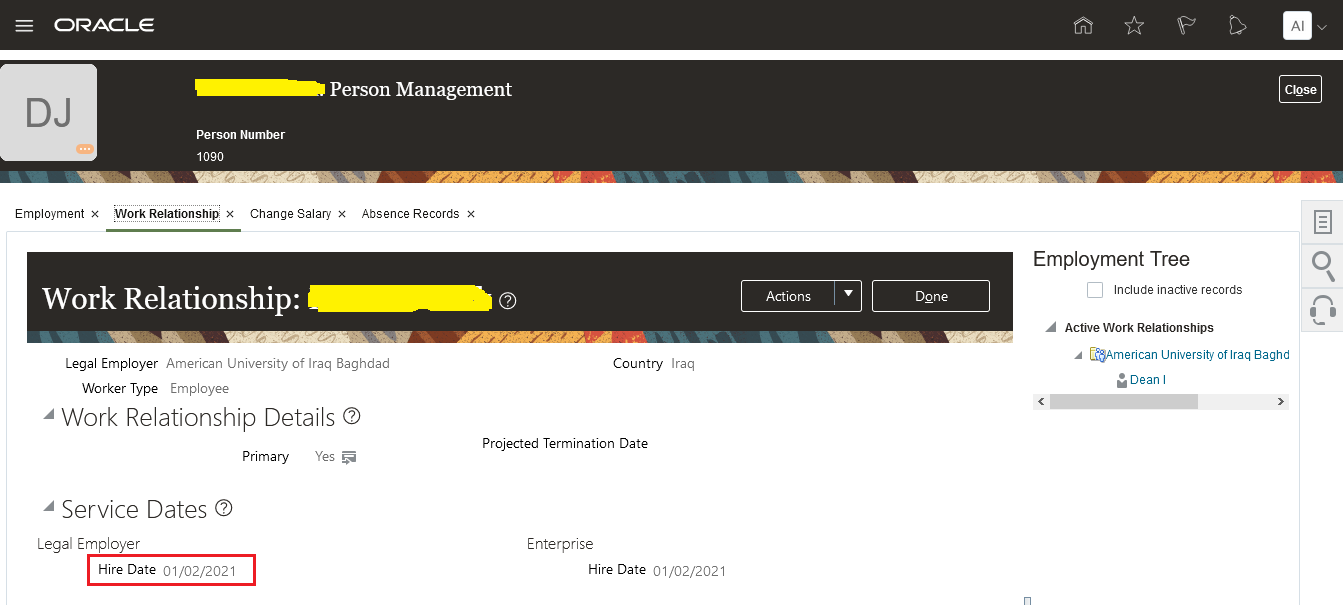Open the Actions dropdown arrow
The height and width of the screenshot is (605, 1343).
click(847, 296)
